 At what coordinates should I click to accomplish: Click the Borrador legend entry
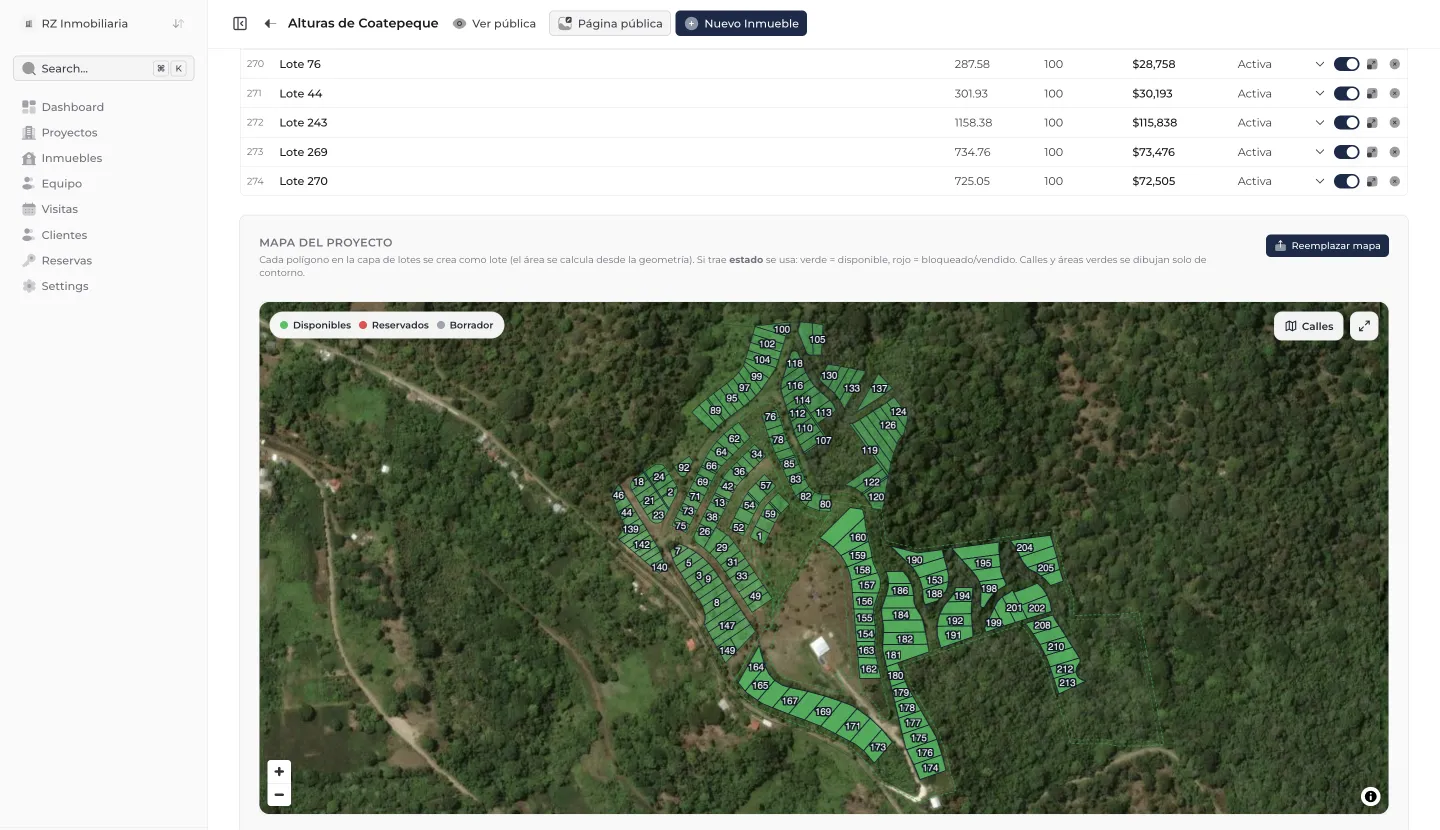(466, 325)
